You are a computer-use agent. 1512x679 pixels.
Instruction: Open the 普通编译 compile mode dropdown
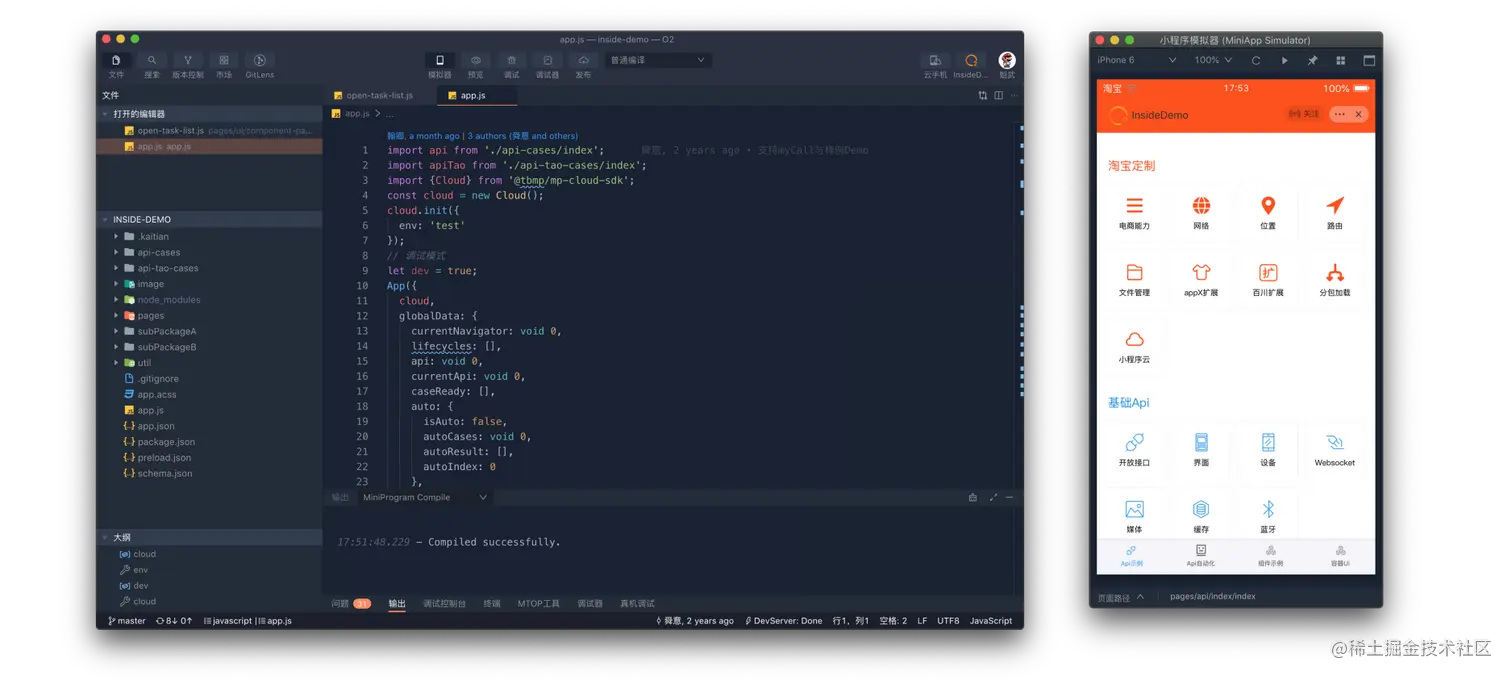pos(659,60)
